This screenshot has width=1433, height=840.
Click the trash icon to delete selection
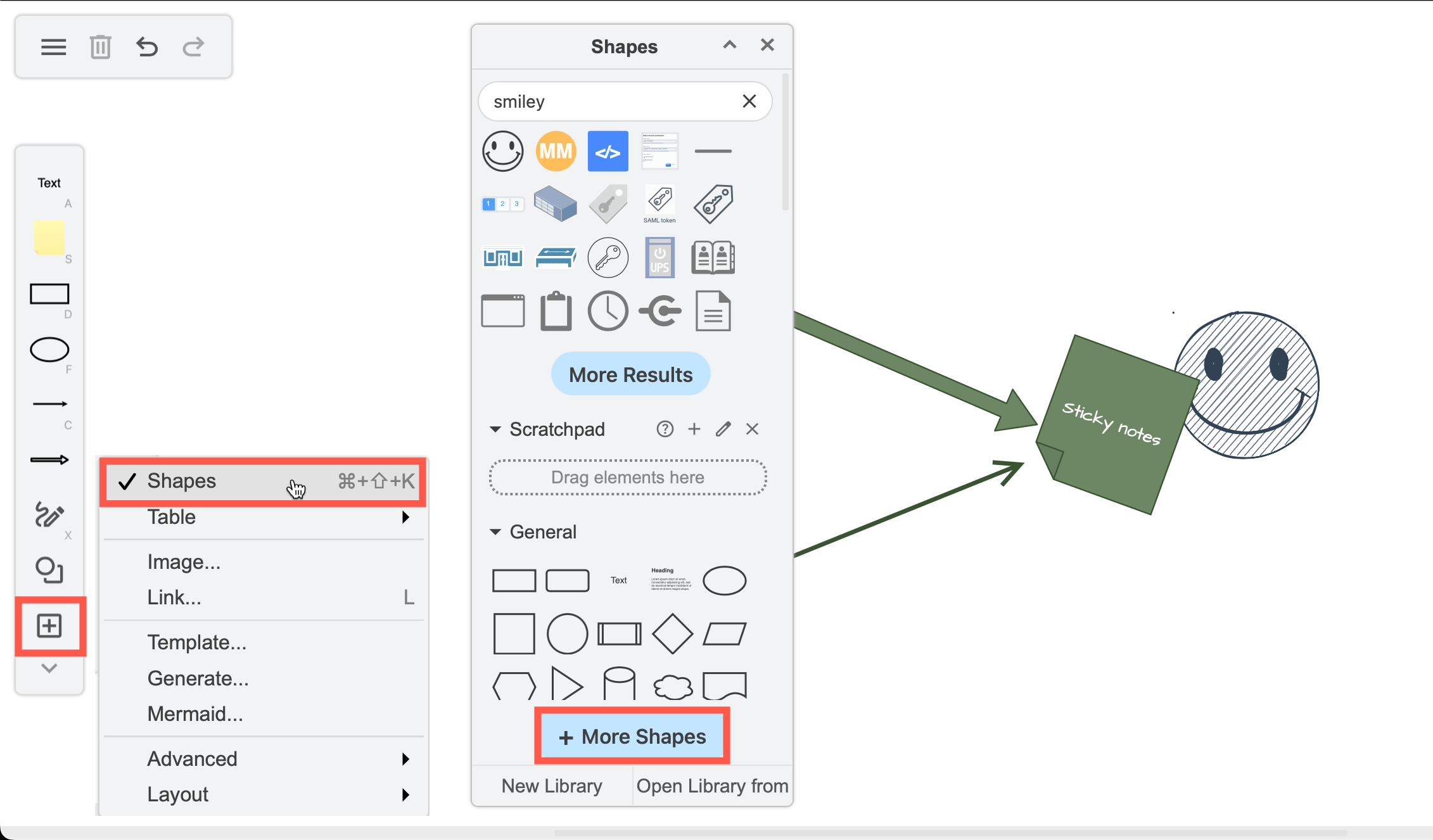(x=100, y=46)
